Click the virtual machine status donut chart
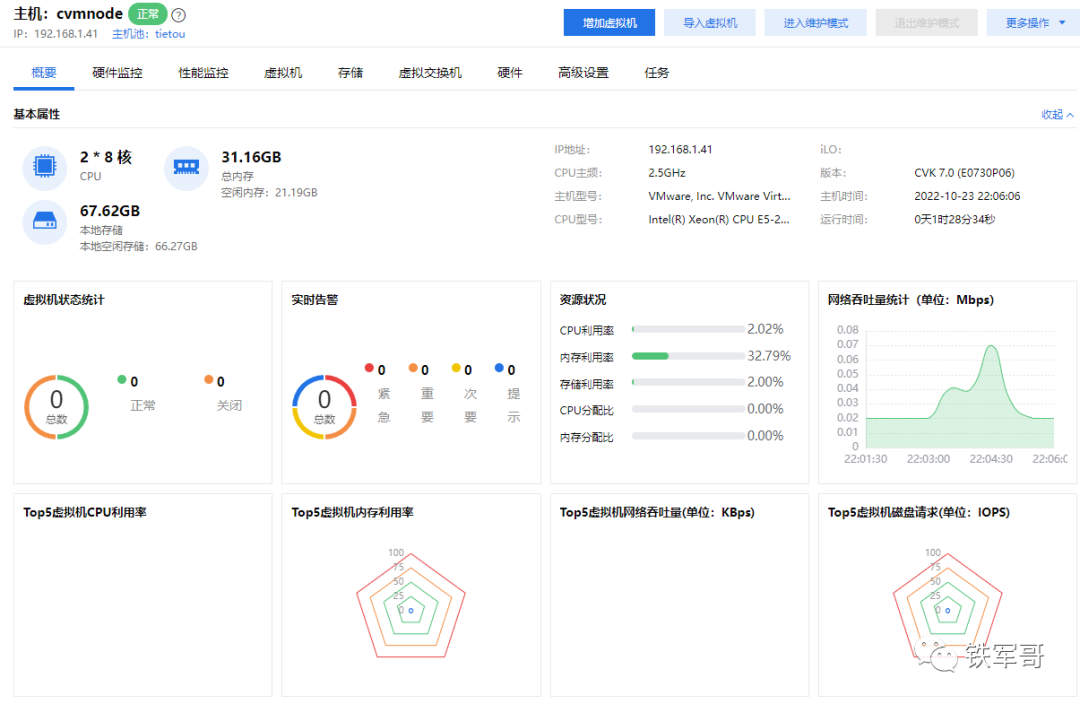 coord(57,406)
